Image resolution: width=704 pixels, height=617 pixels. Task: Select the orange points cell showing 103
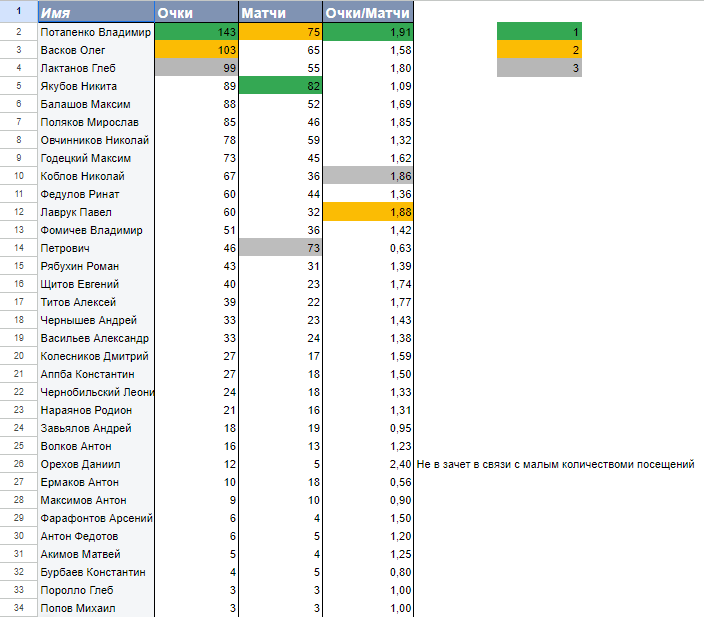(196, 50)
